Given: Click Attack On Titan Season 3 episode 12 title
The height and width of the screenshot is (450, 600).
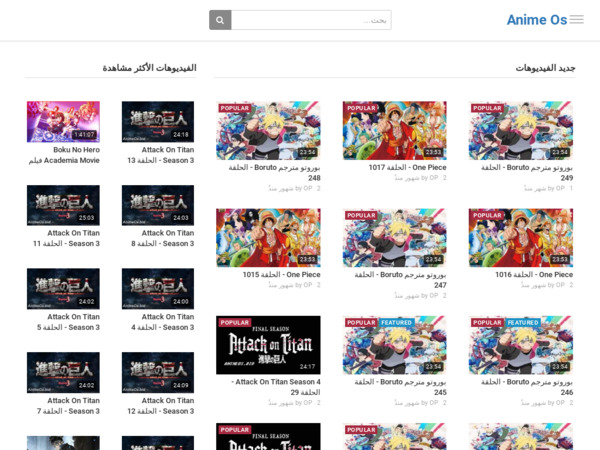Looking at the screenshot, I should coord(161,406).
